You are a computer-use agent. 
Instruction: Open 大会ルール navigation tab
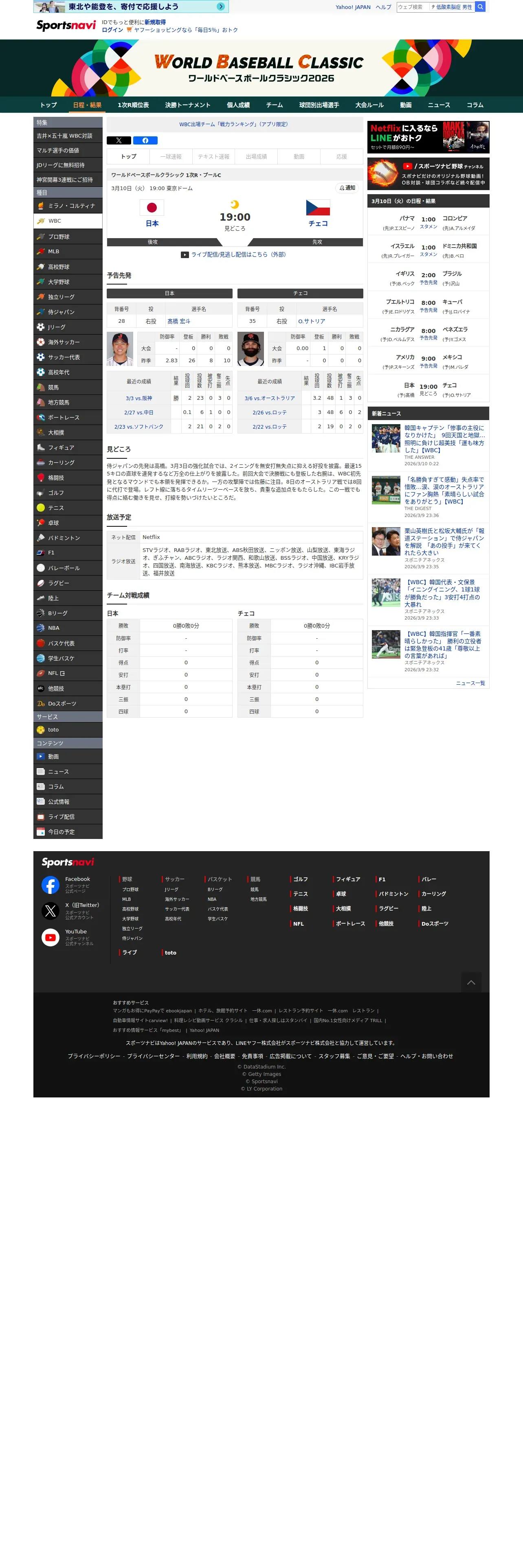click(x=369, y=105)
